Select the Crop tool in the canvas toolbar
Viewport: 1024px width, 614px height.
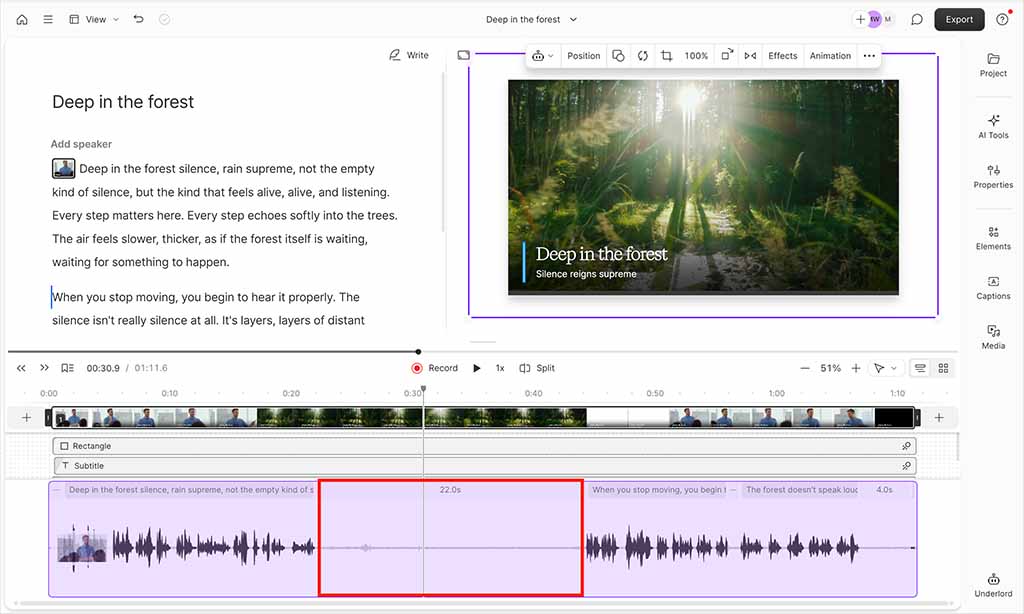pyautogui.click(x=668, y=55)
